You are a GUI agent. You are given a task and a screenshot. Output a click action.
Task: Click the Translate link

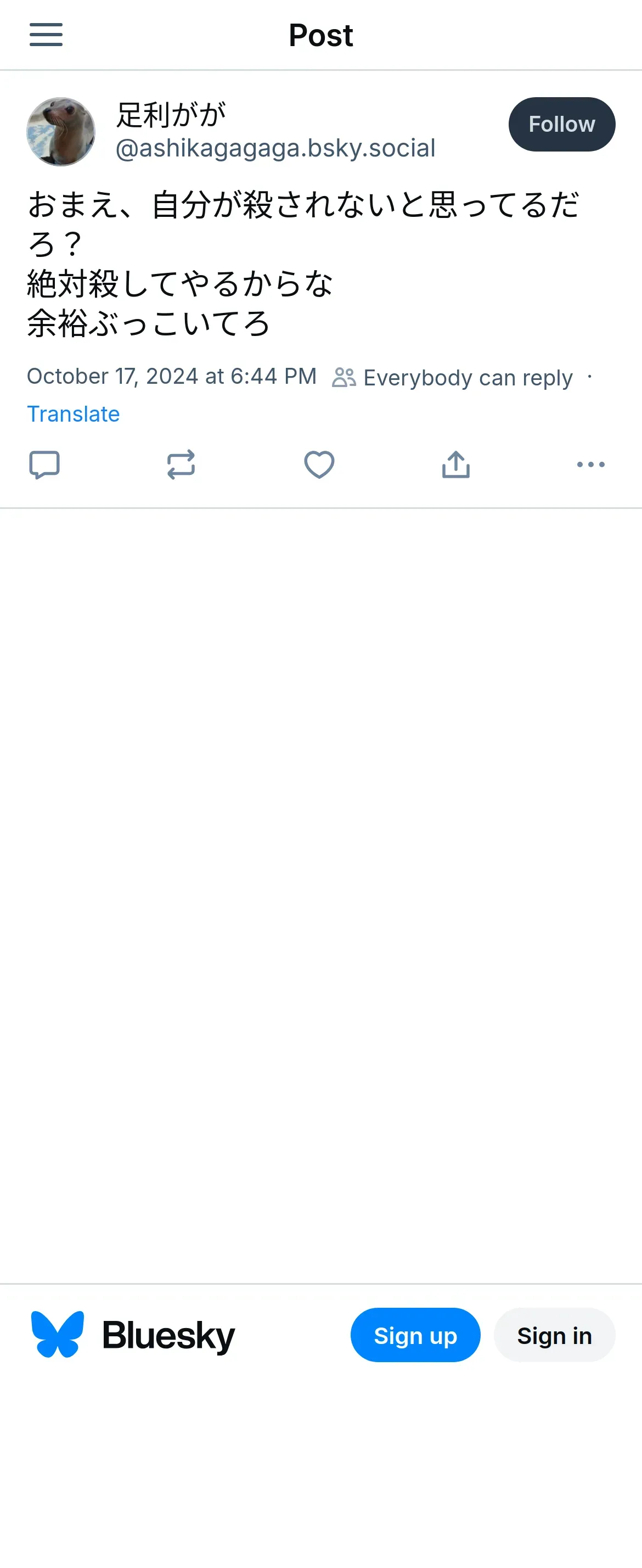point(73,414)
